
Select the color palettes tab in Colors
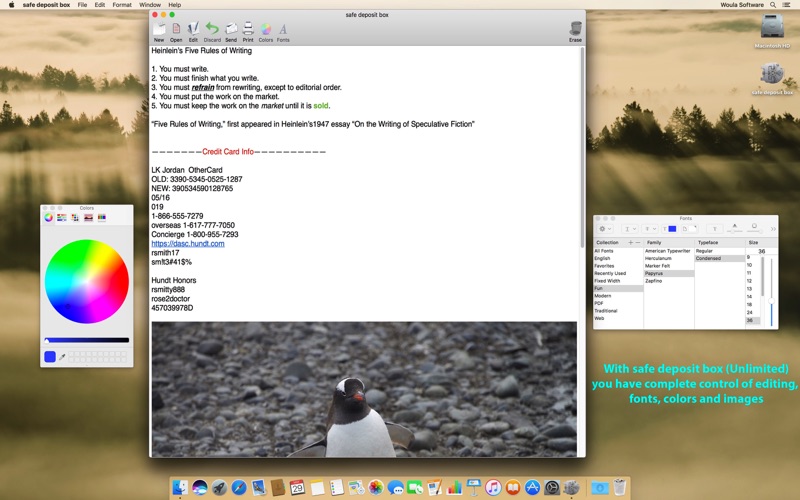point(75,217)
